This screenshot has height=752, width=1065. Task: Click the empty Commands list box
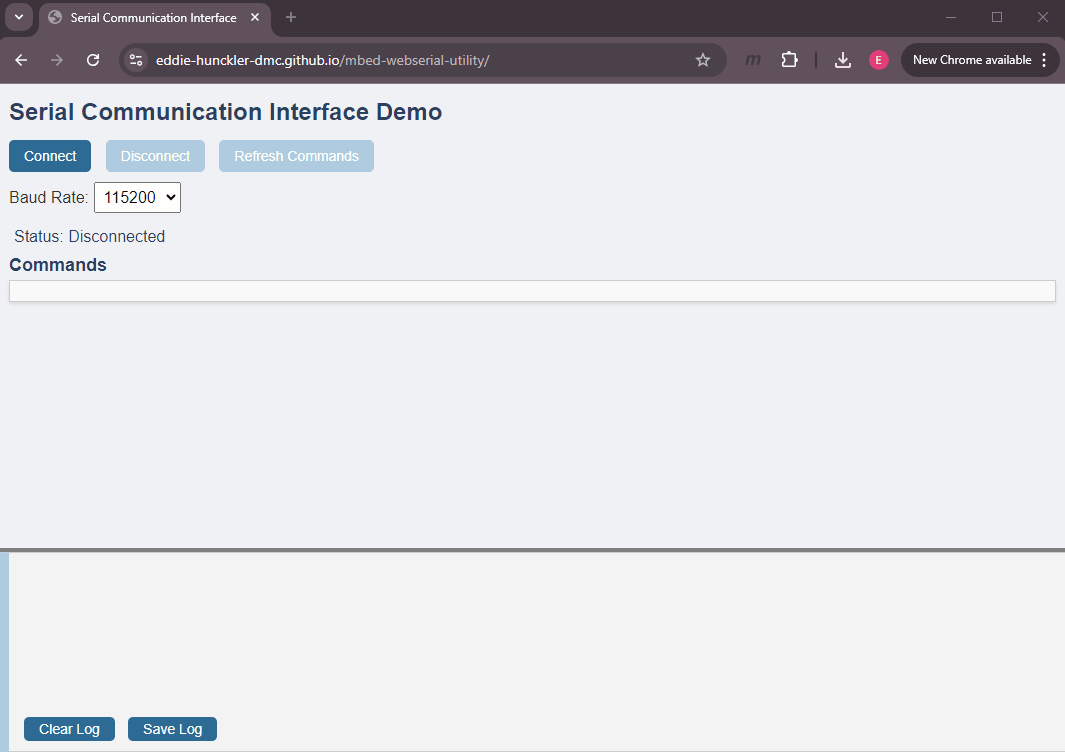pyautogui.click(x=532, y=291)
